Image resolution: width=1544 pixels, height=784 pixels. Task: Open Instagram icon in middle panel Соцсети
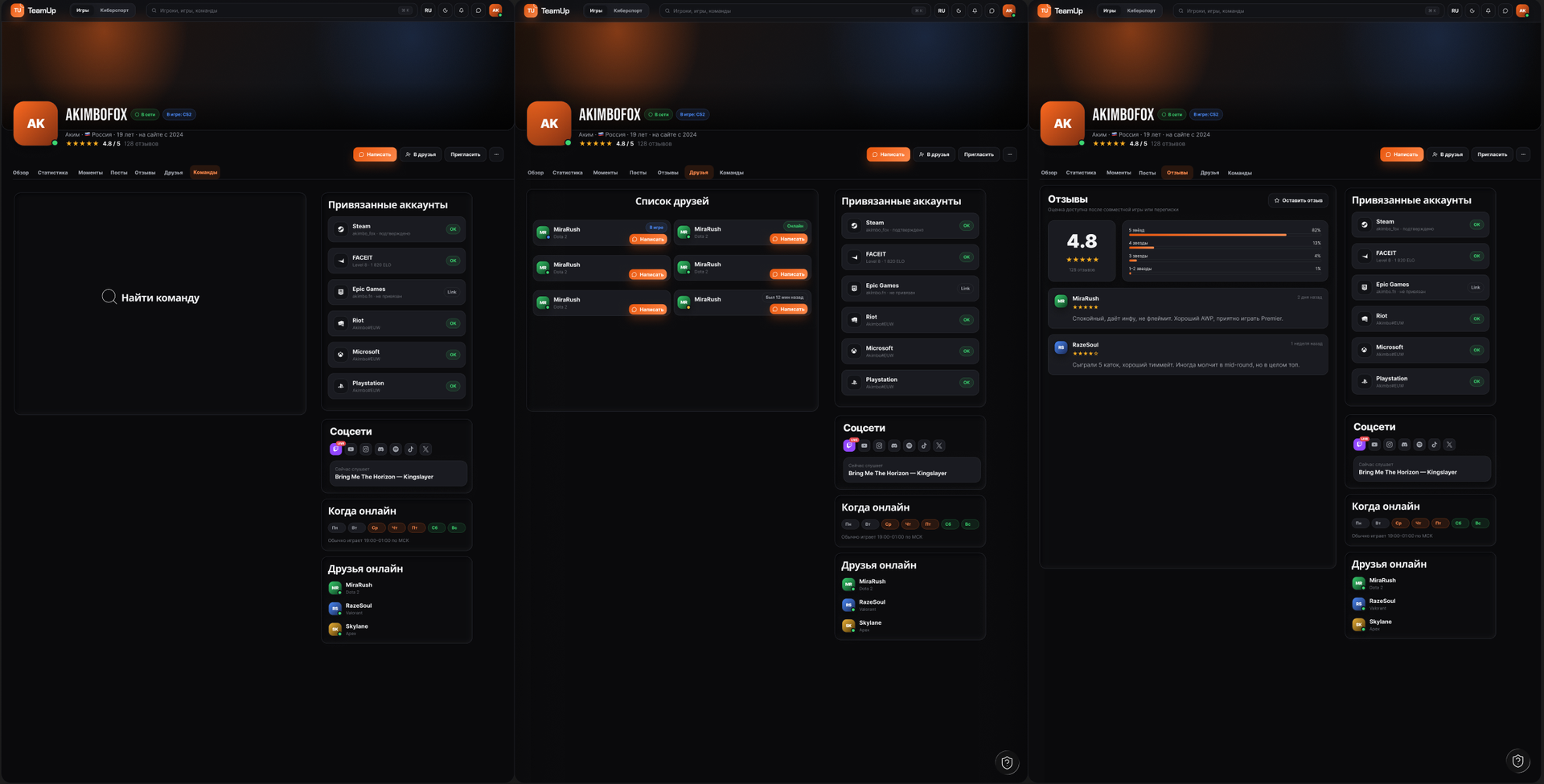[879, 445]
